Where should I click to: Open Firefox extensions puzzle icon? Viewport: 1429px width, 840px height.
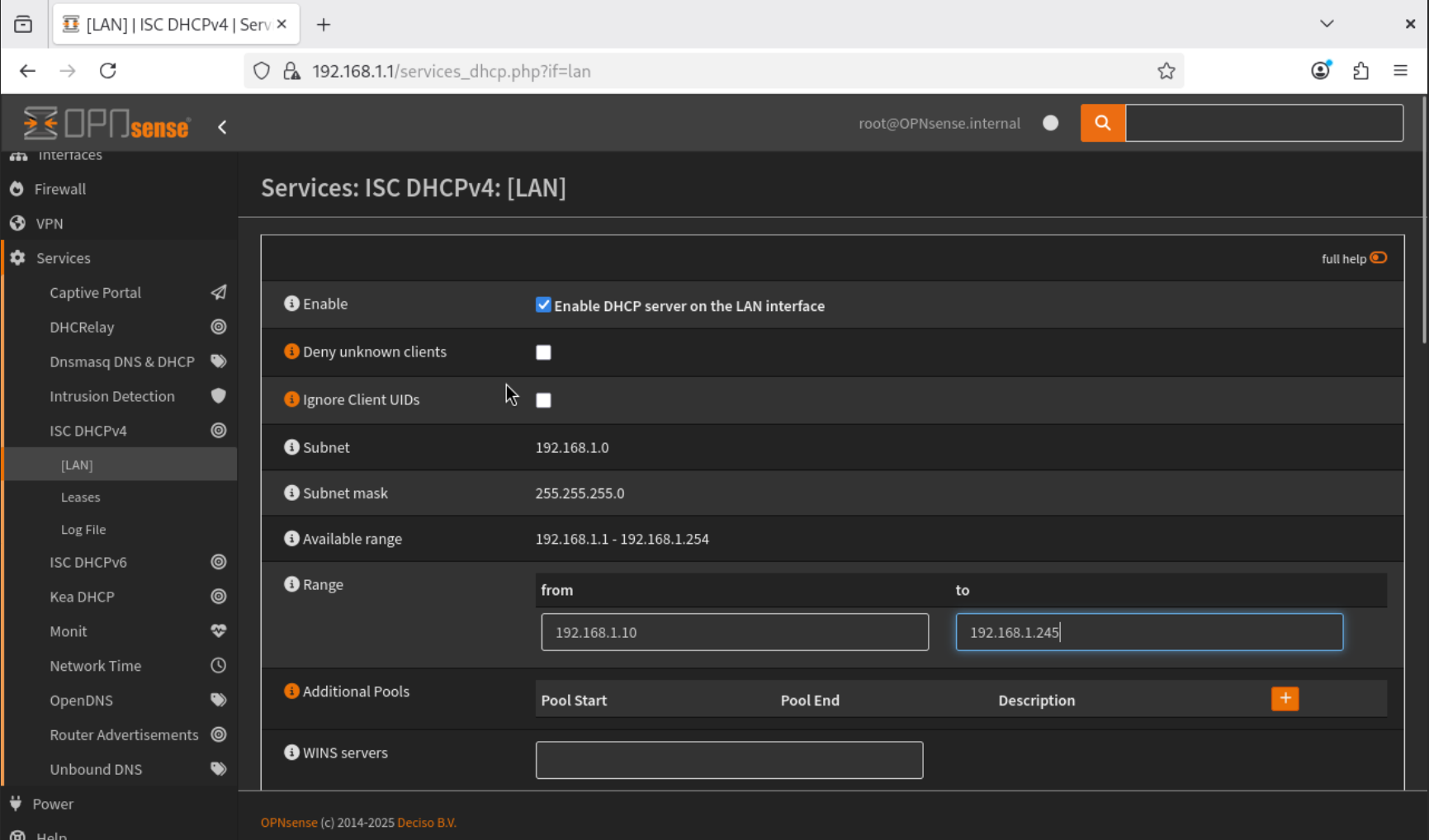pyautogui.click(x=1360, y=71)
